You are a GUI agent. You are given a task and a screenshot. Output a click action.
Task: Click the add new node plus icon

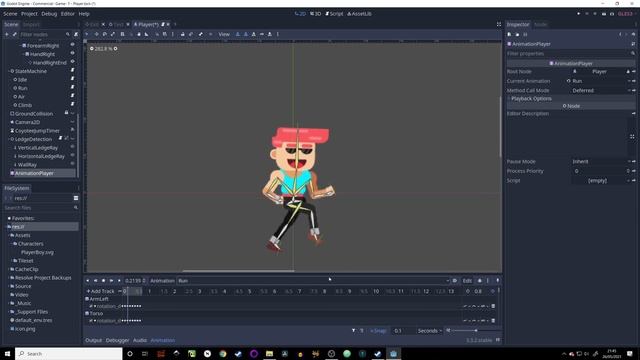coord(7,34)
